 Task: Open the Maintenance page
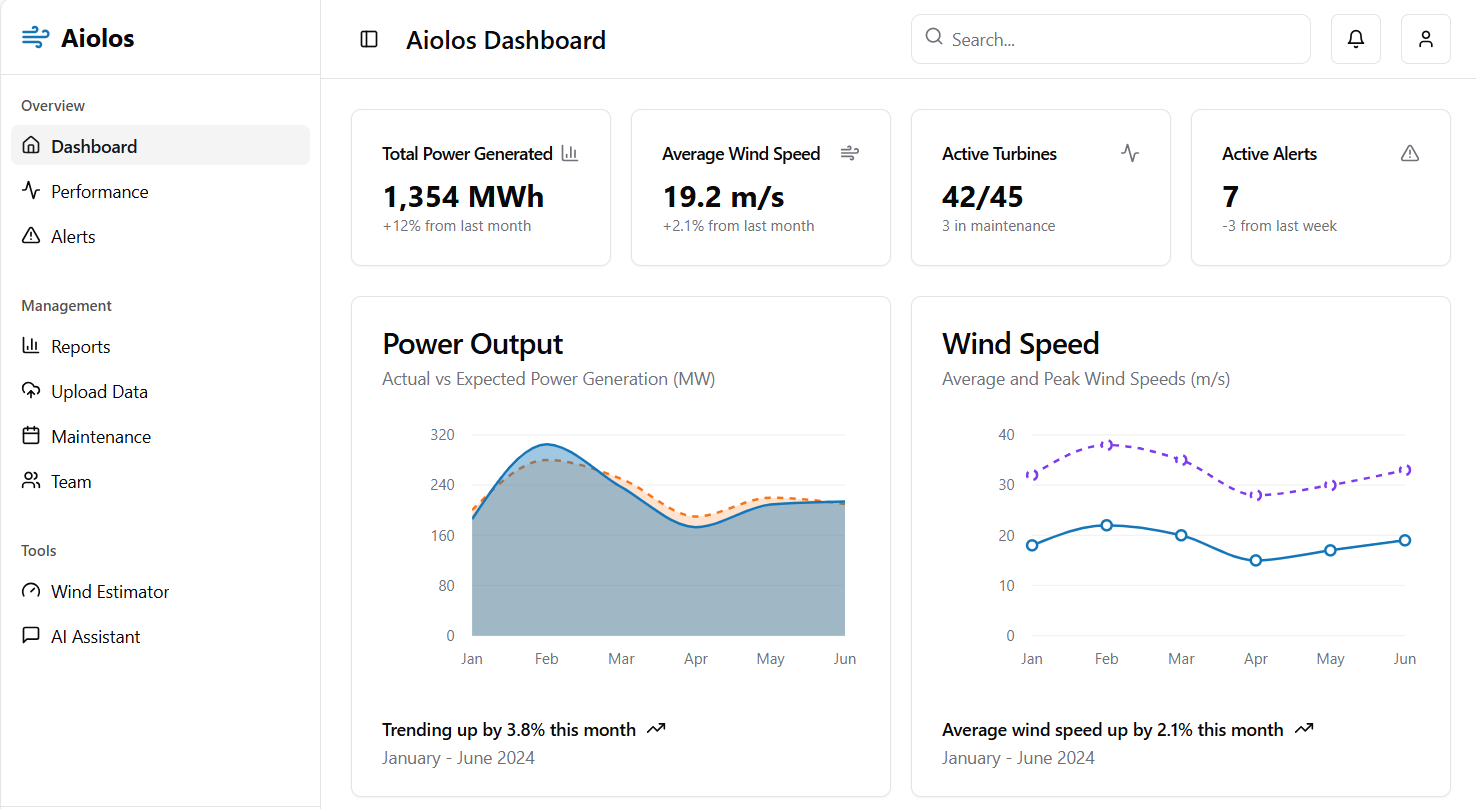(100, 436)
